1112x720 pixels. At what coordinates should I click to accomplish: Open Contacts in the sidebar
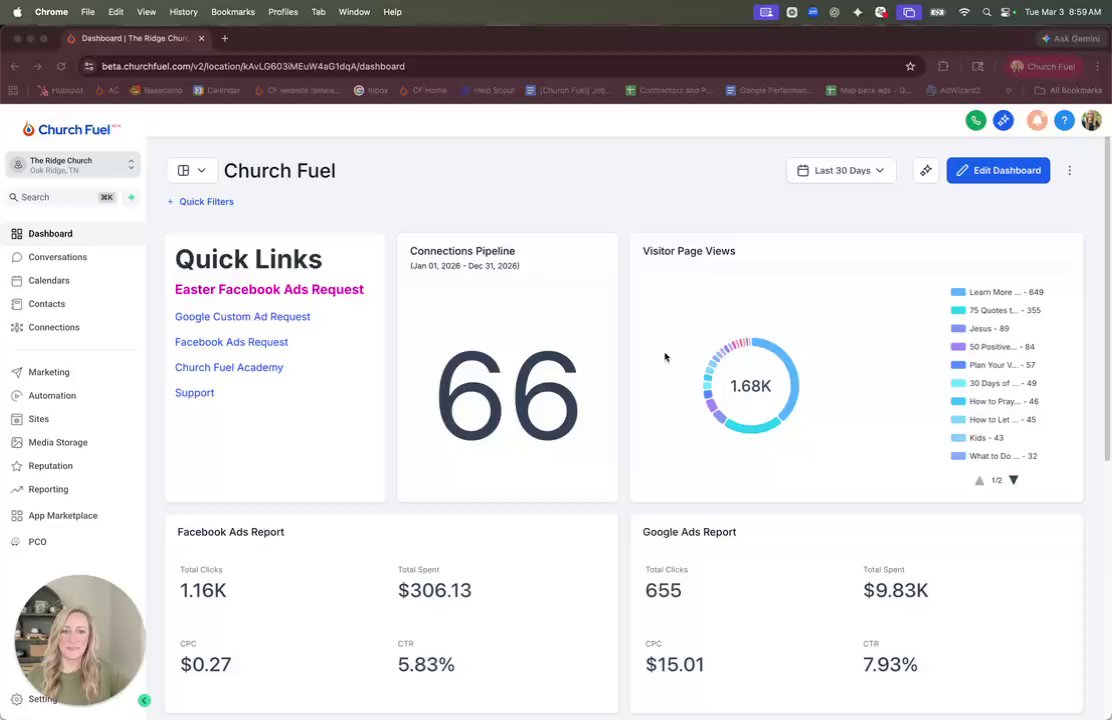point(47,304)
